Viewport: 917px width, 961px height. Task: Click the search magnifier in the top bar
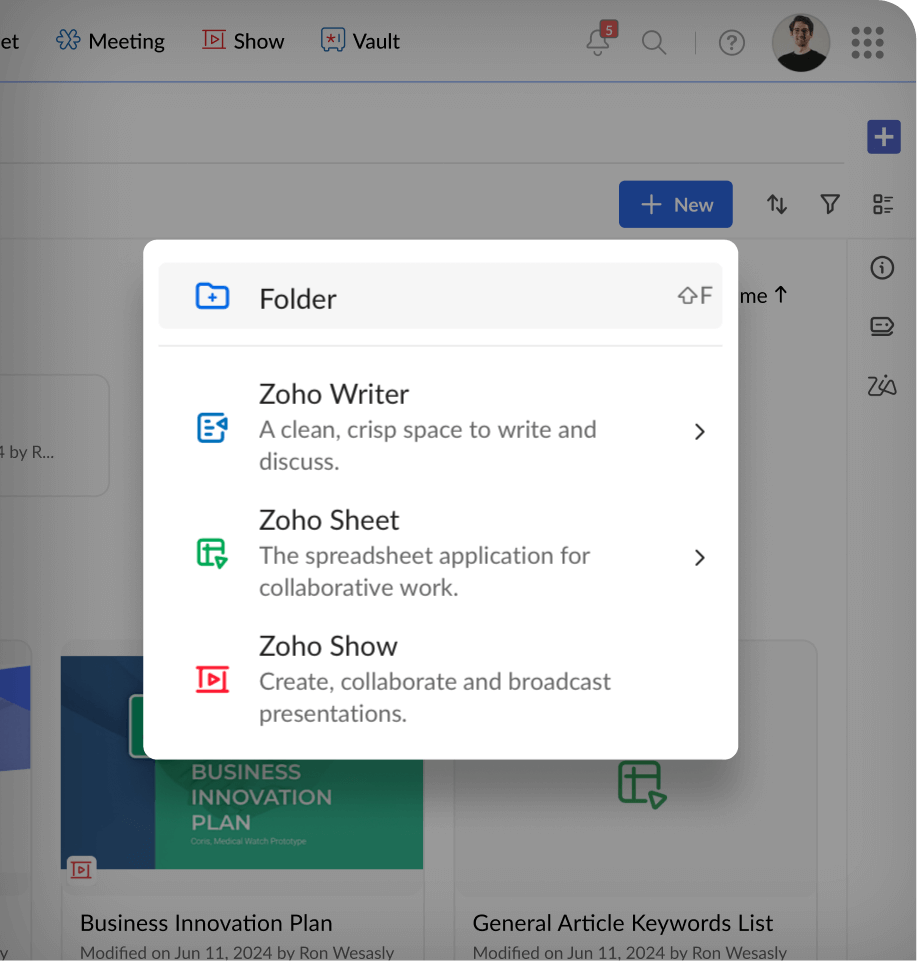coord(654,43)
